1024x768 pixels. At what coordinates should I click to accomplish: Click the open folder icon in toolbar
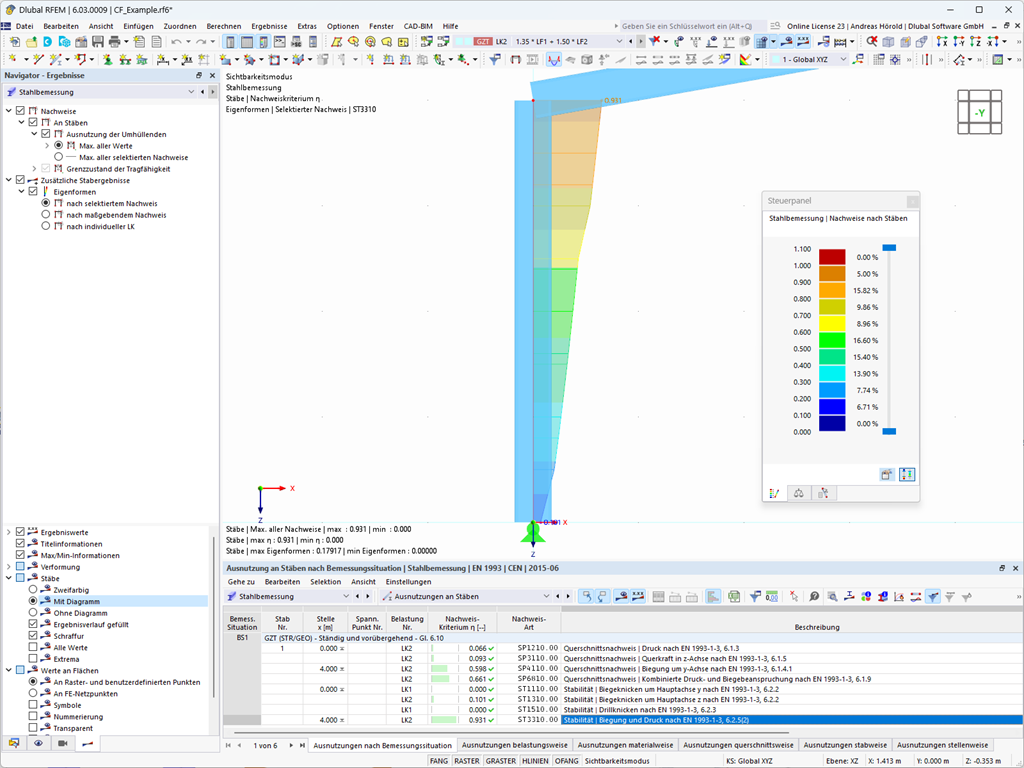coord(31,41)
